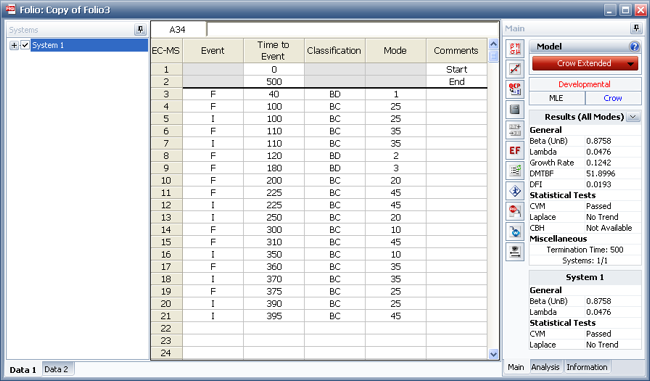Click the DMTBF value 51.8996

coord(601,173)
